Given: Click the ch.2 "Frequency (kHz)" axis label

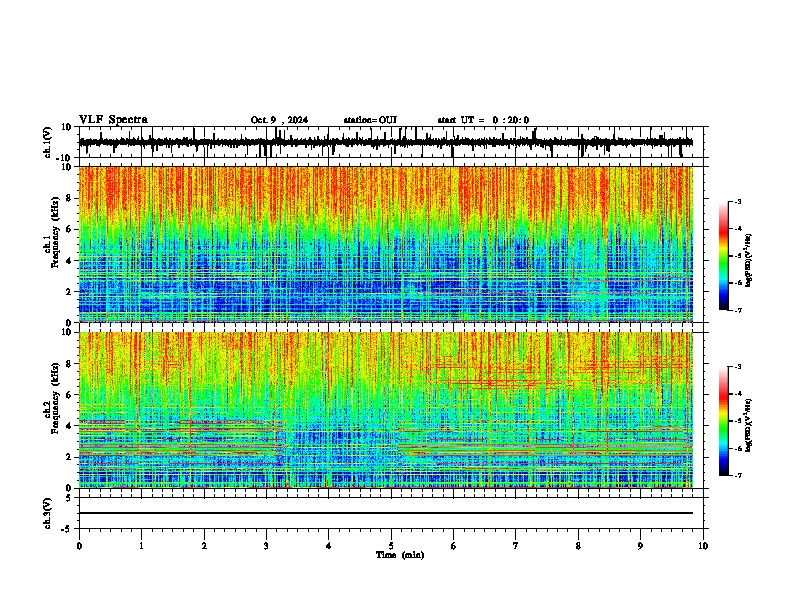Looking at the screenshot, I should tap(56, 397).
